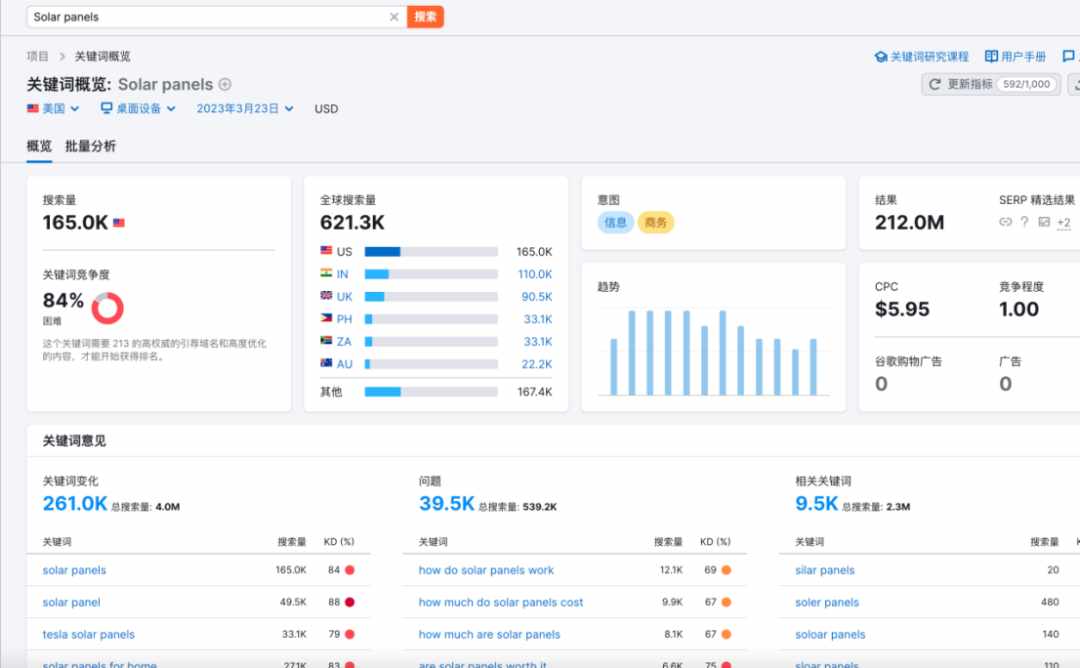
Task: Click the KD 84 red dot indicator
Action: tap(350, 570)
